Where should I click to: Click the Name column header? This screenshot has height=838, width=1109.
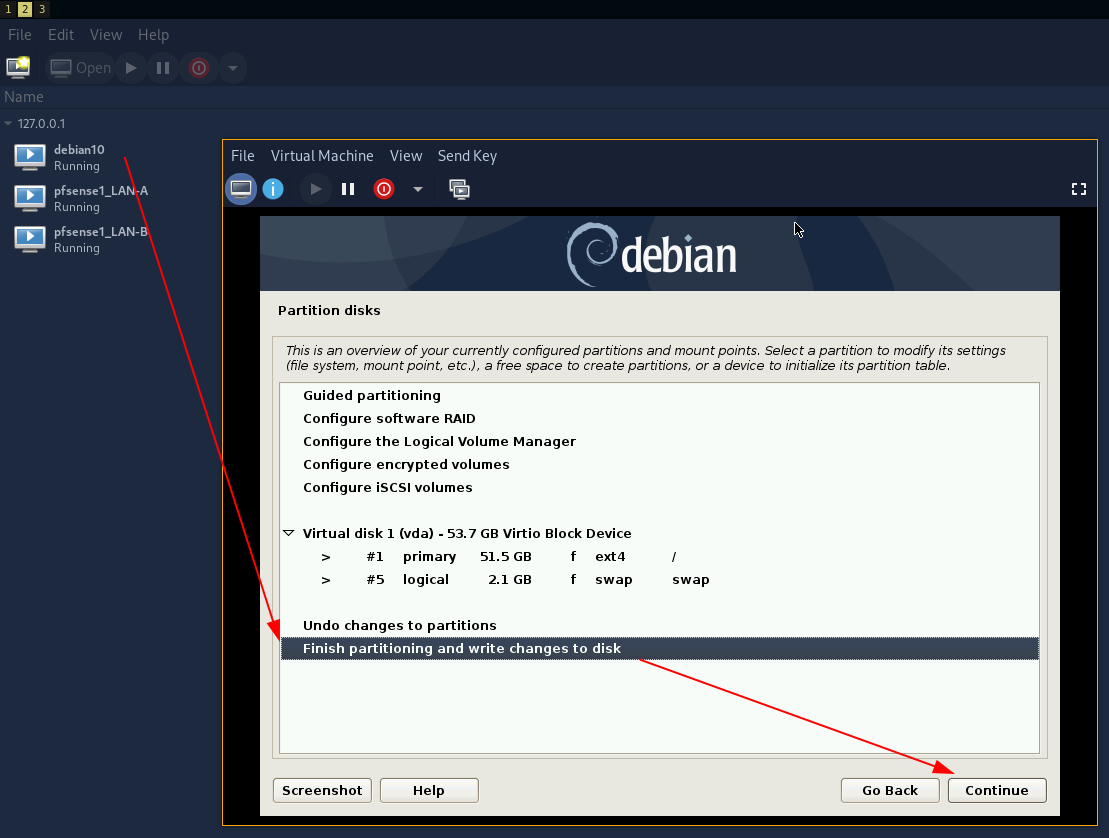[23, 97]
